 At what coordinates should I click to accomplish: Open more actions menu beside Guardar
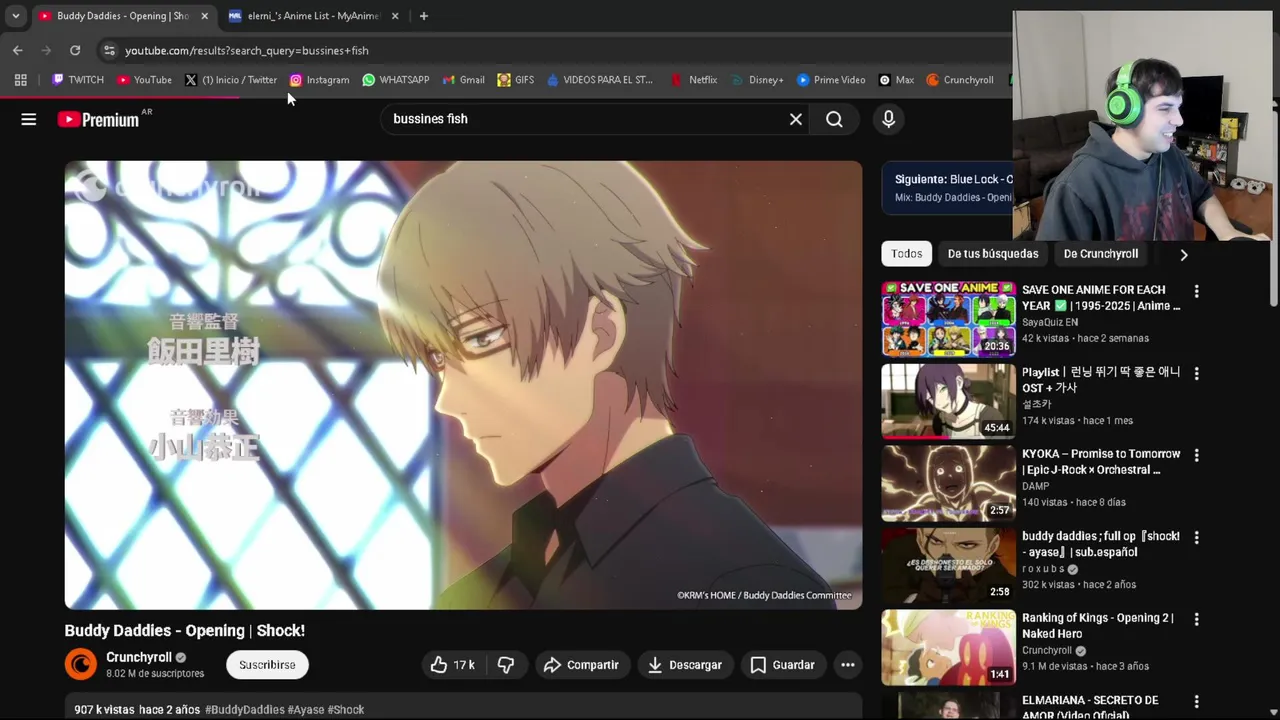pos(847,665)
